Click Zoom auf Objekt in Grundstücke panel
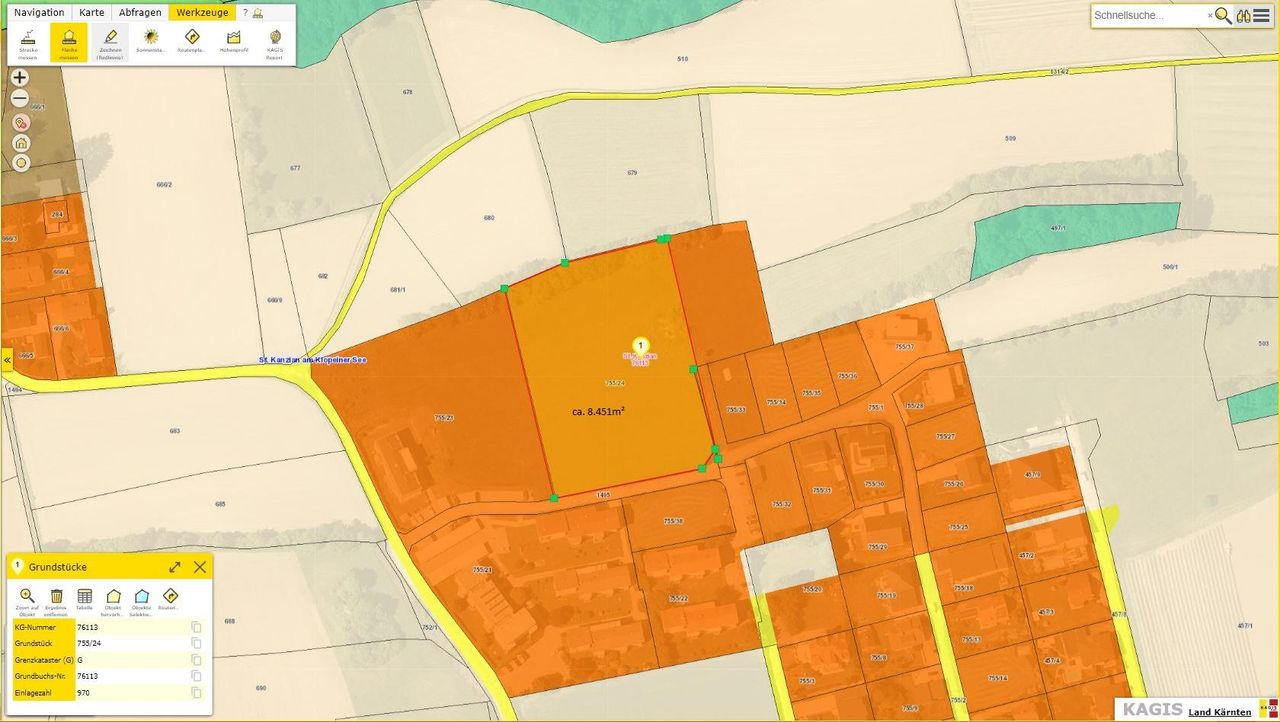Screen dimensions: 1280x722 click(27, 599)
